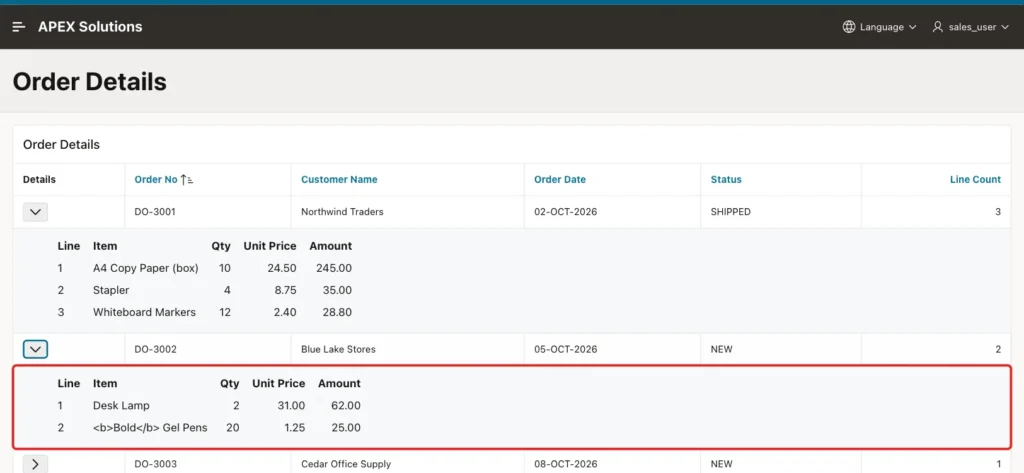Screen dimensions: 1024x473
Task: Click amount 25.00 for Gel Pens
Action: click(x=345, y=428)
